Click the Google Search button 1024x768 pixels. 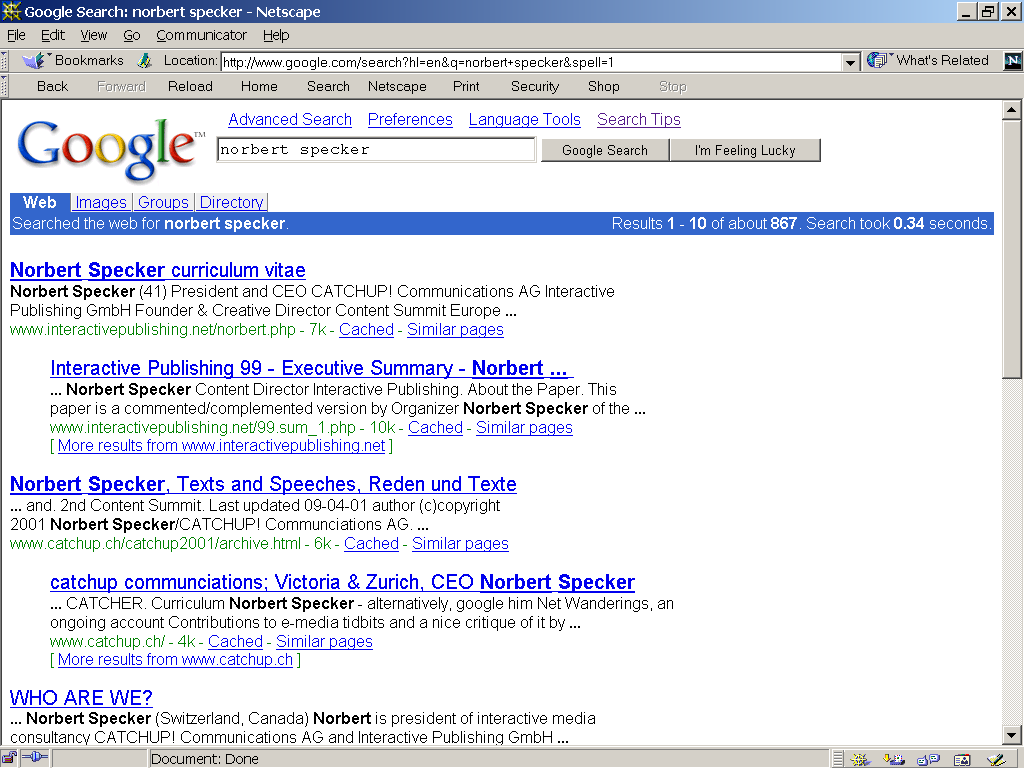(x=605, y=150)
